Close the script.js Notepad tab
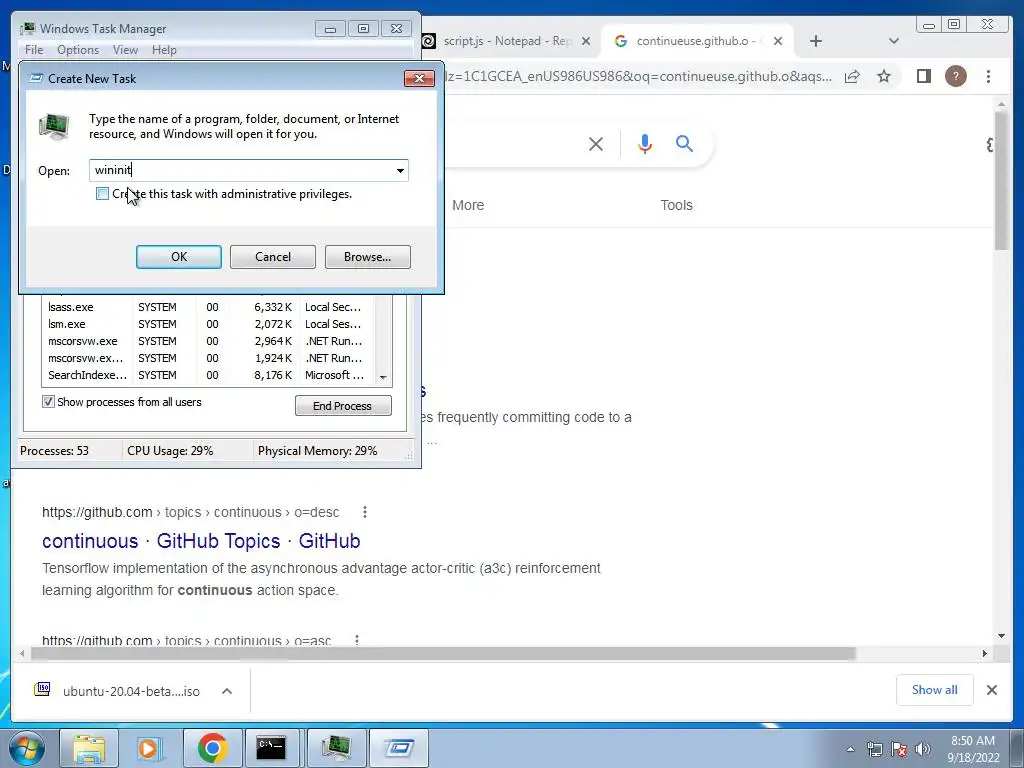Image resolution: width=1024 pixels, height=768 pixels. [586, 41]
